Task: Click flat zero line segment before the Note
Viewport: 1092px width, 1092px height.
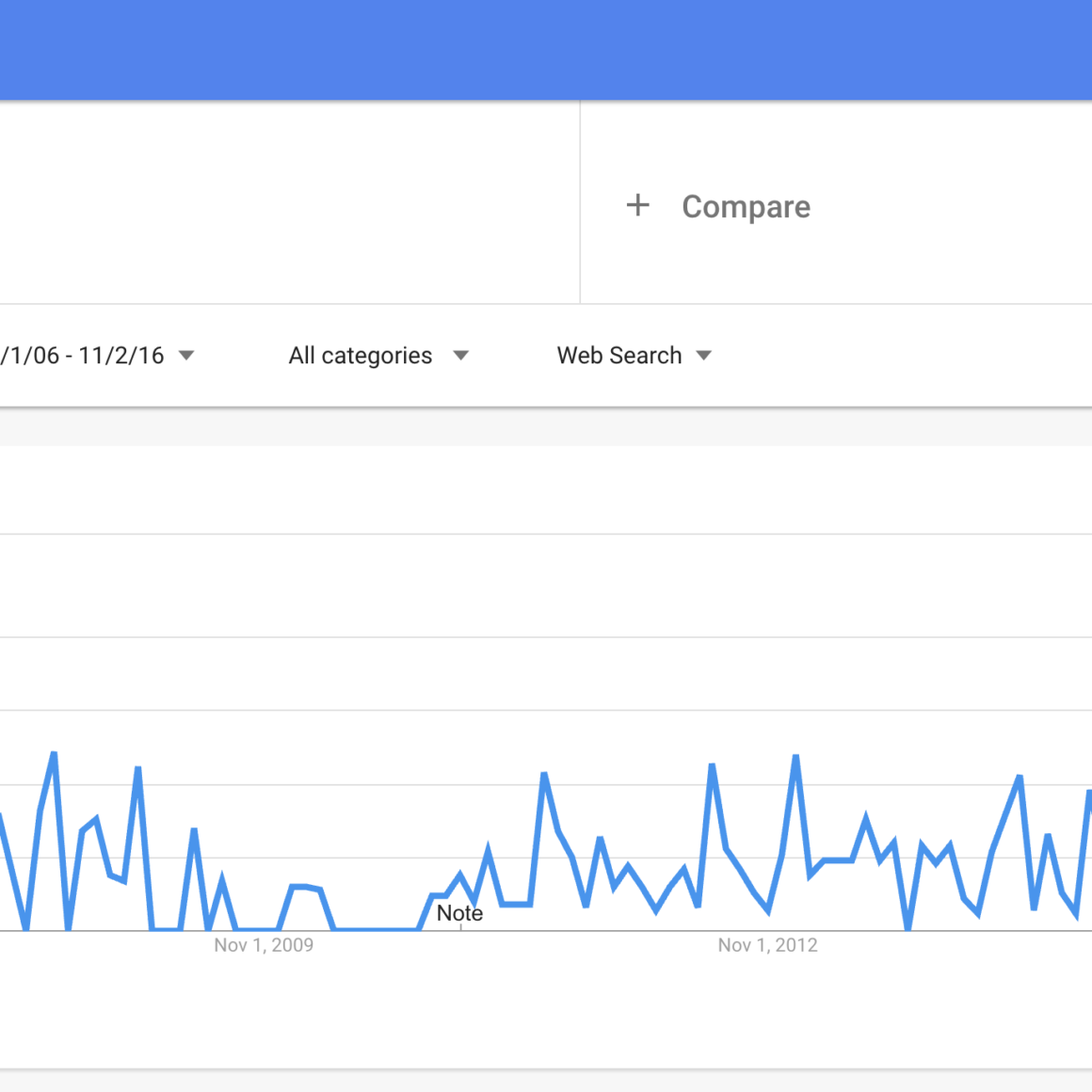Action: click(x=377, y=929)
